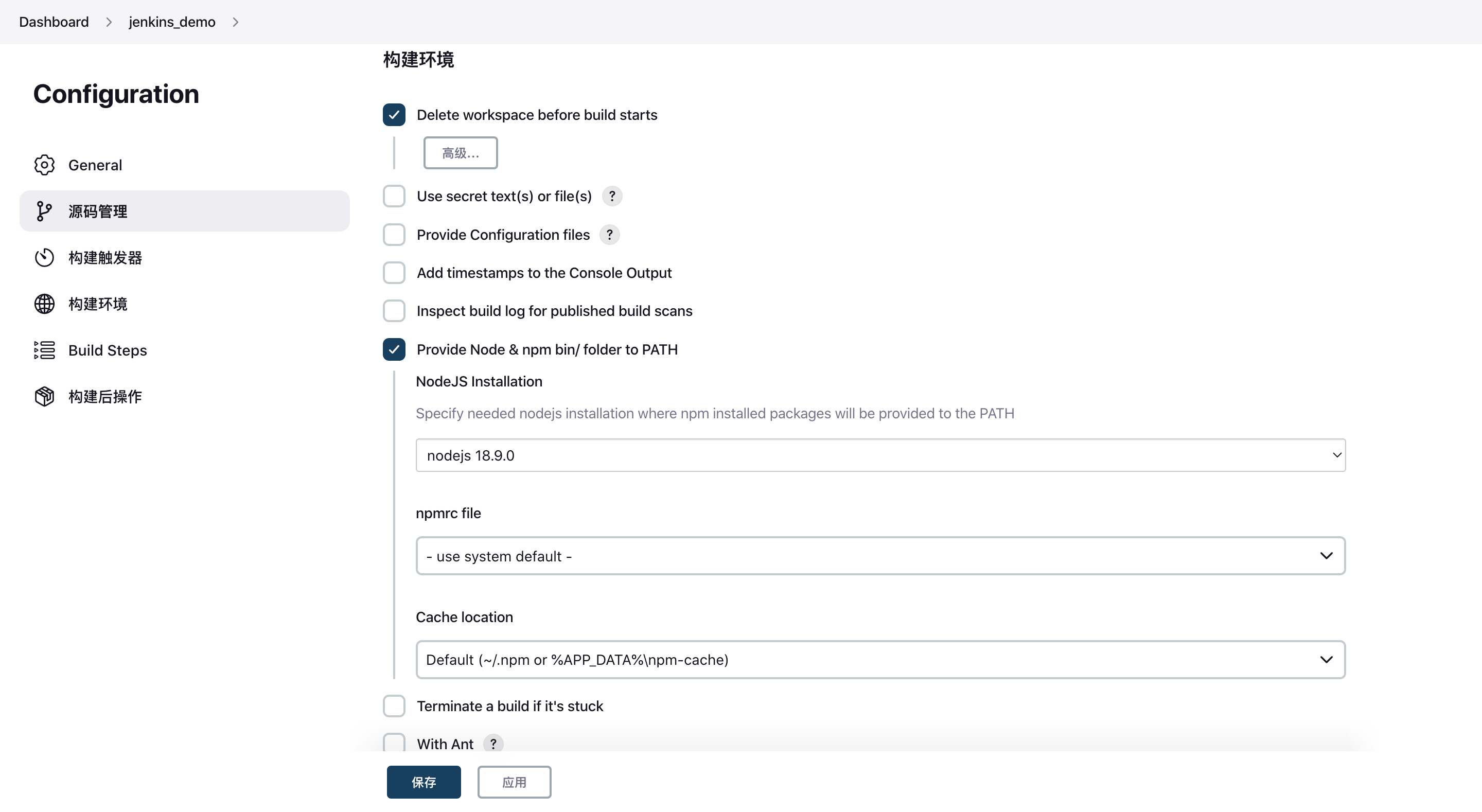This screenshot has height=812, width=1482.
Task: Go to Dashboard in the breadcrumb
Action: 54,22
